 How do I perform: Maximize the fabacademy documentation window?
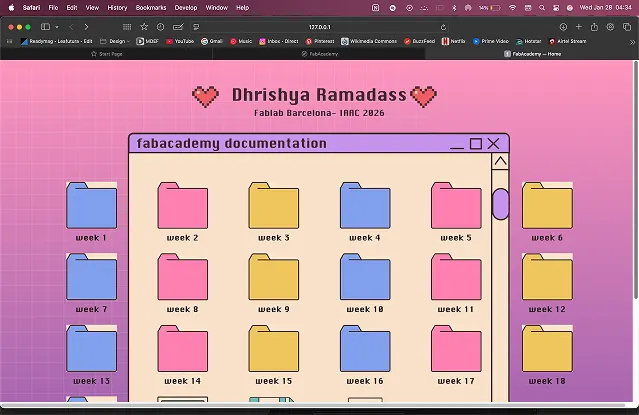coord(476,143)
